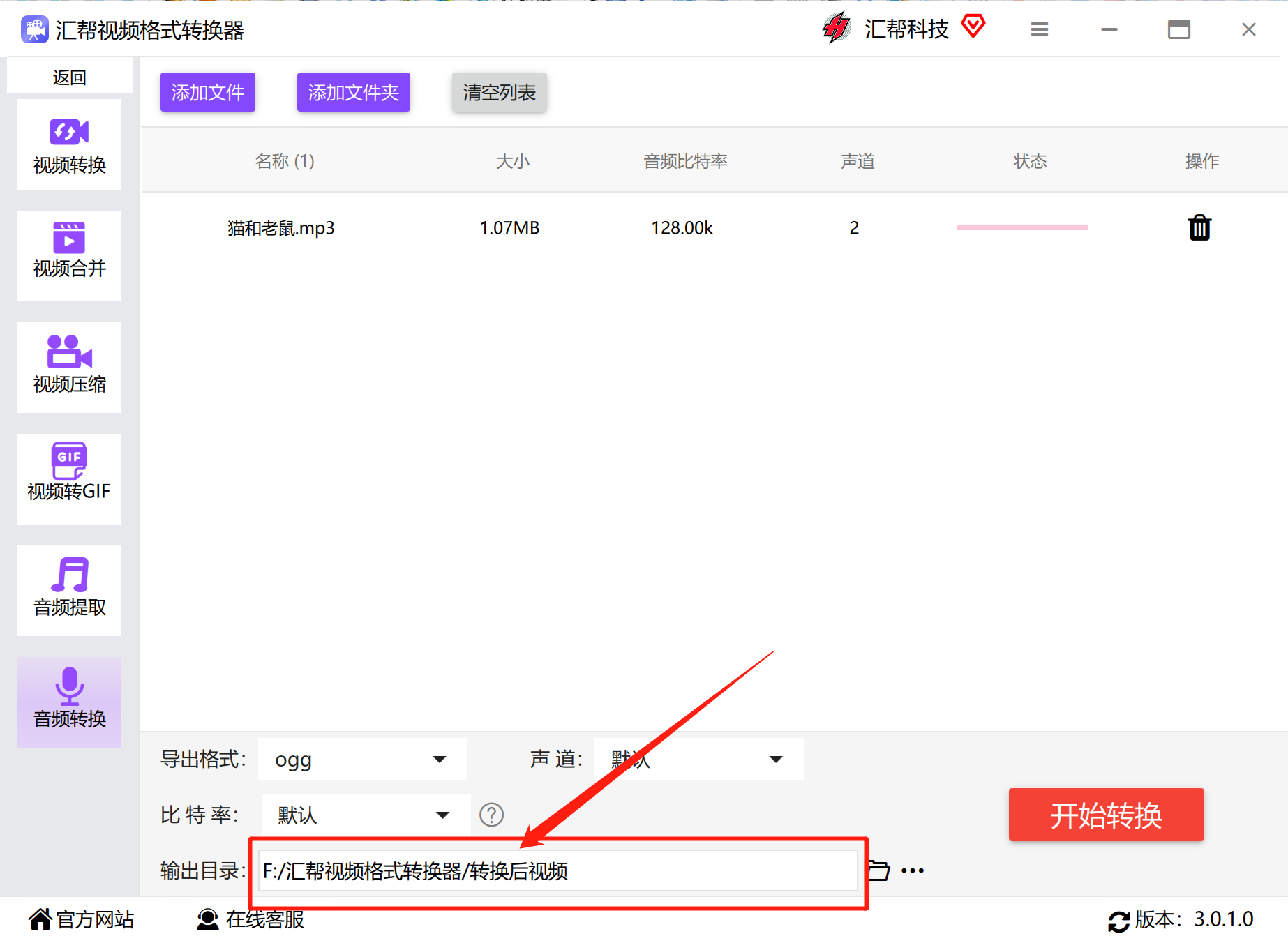
Task: Click the 大小 column header
Action: [x=513, y=161]
